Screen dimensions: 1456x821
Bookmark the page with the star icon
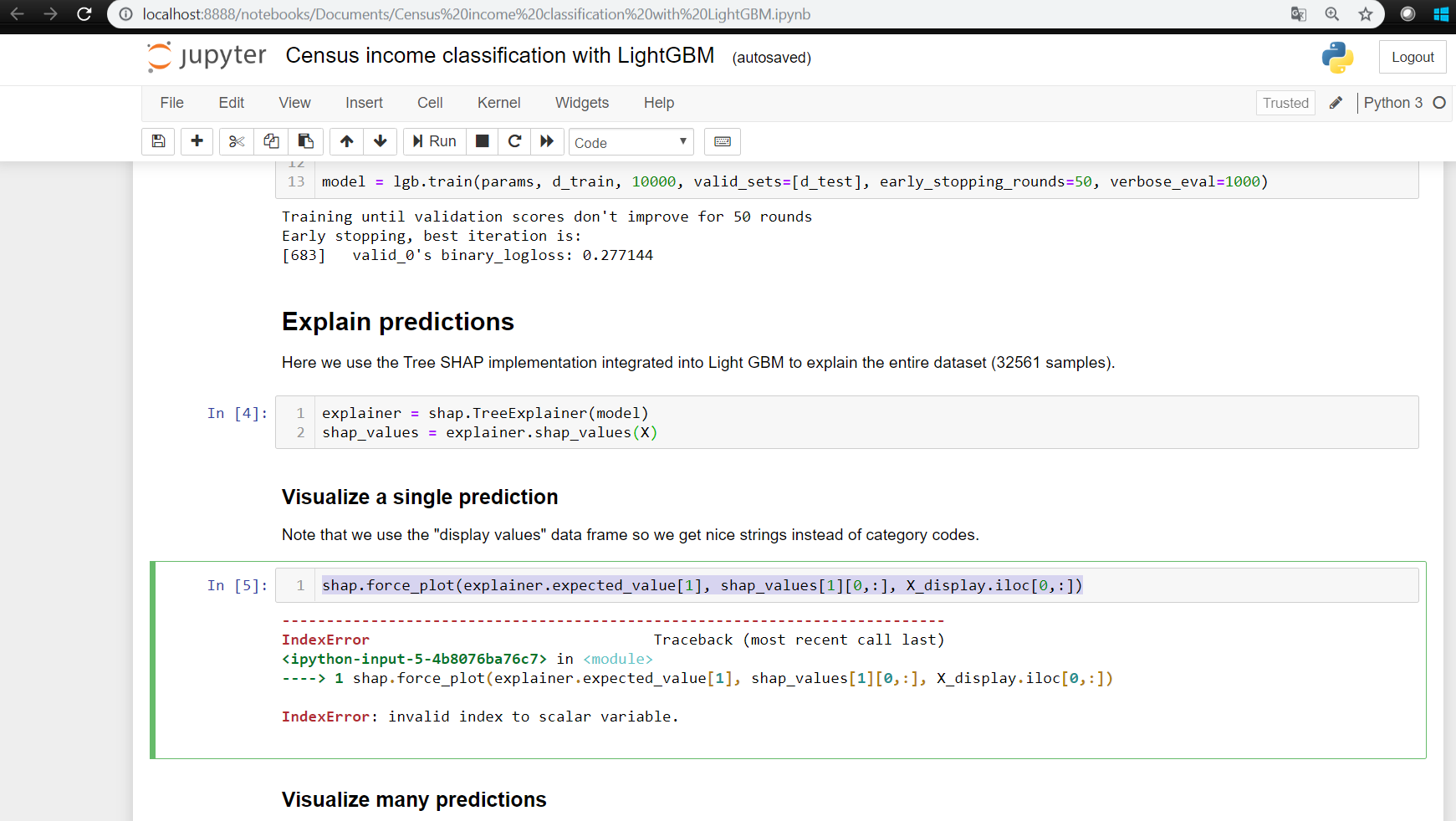point(1367,13)
